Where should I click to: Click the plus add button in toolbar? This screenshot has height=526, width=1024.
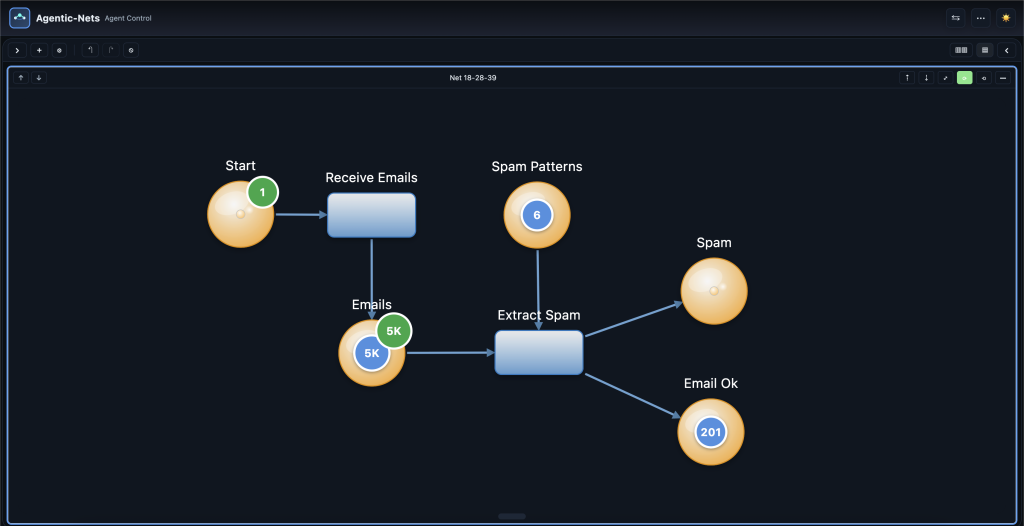click(x=39, y=50)
